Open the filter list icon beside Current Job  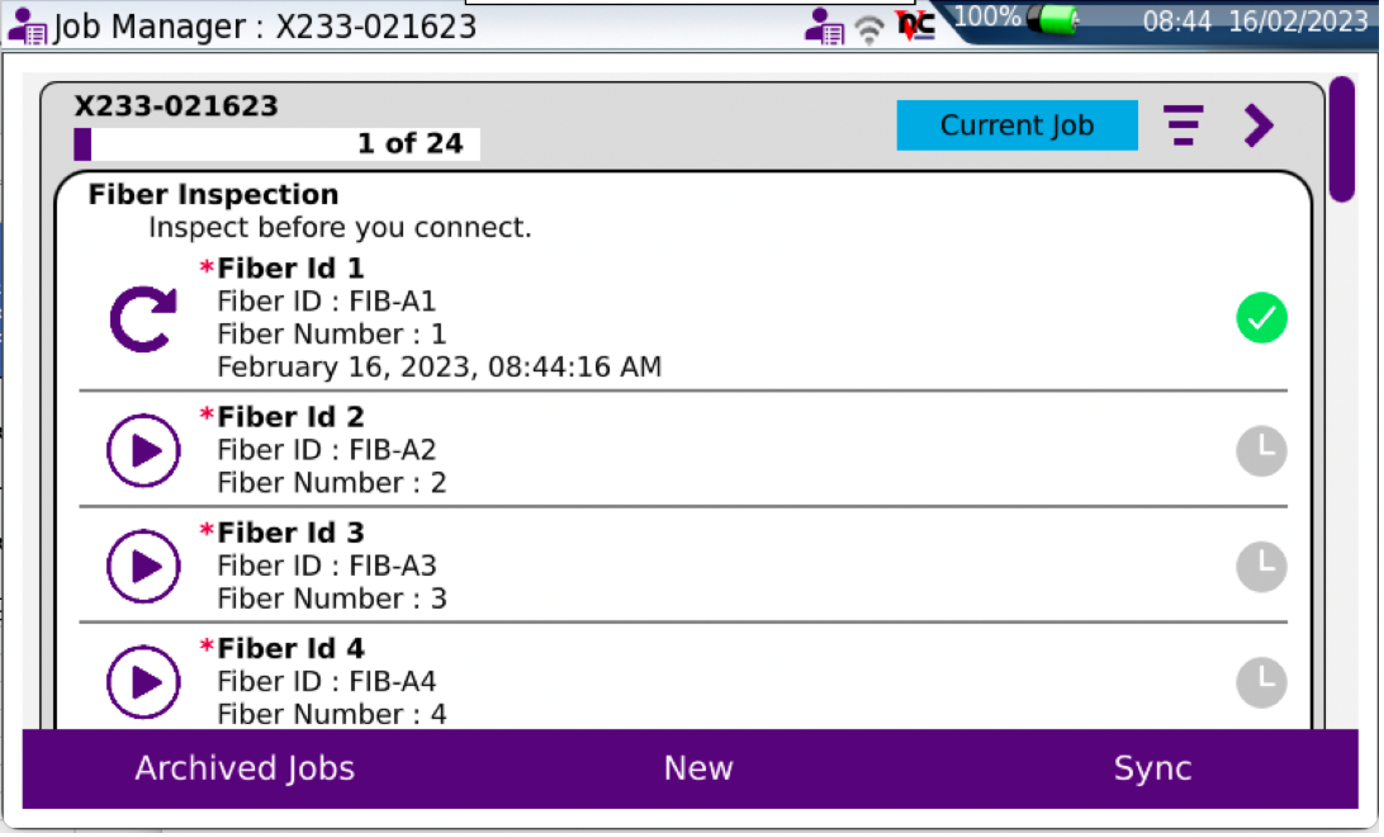[1183, 126]
